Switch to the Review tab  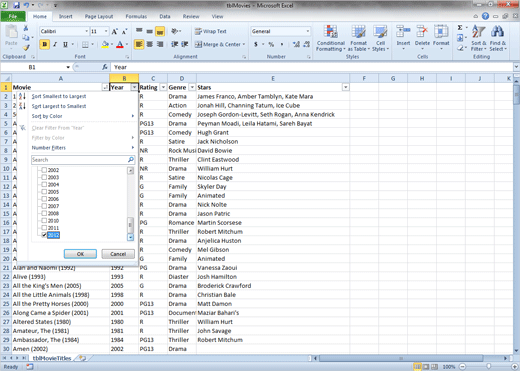191,16
